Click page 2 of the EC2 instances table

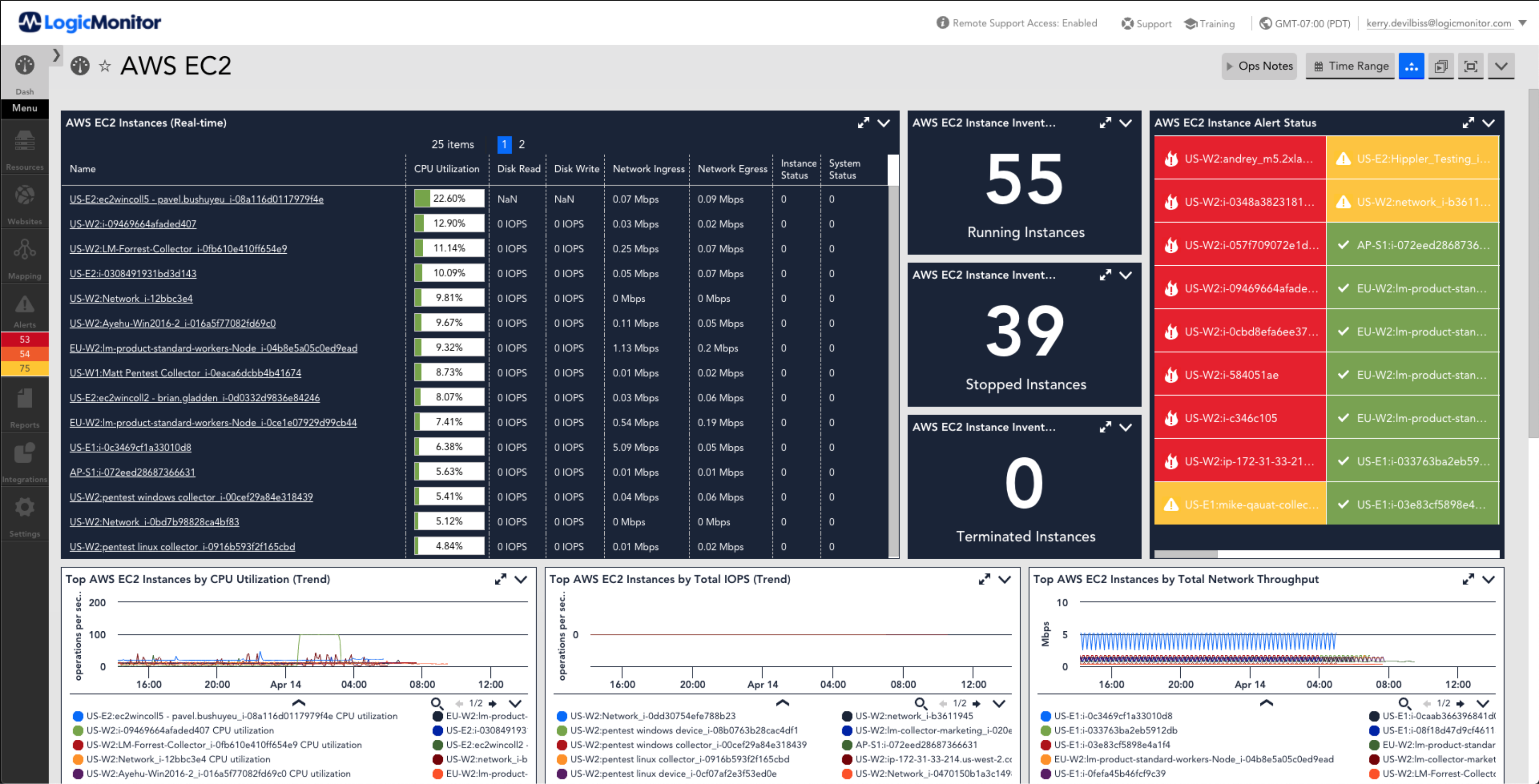[522, 144]
